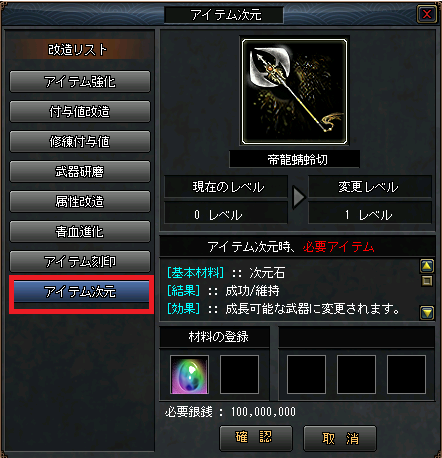442x458 pixels.
Task: Click the arrow between current and changed level
Action: [x=298, y=197]
